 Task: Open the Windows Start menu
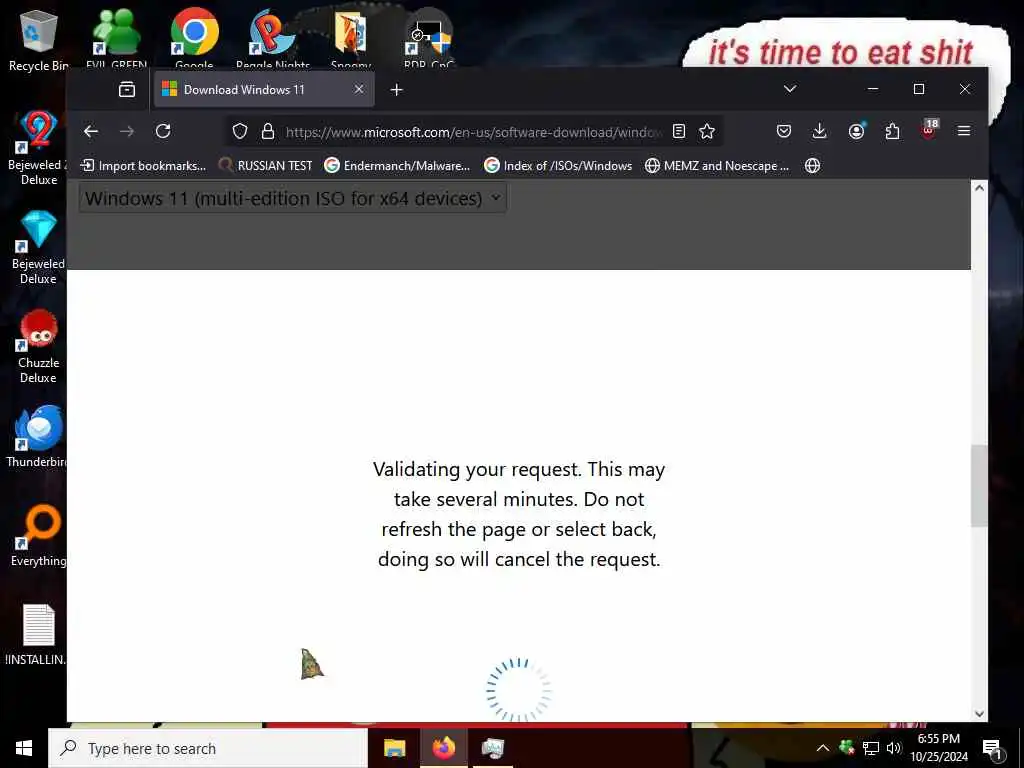tap(24, 748)
